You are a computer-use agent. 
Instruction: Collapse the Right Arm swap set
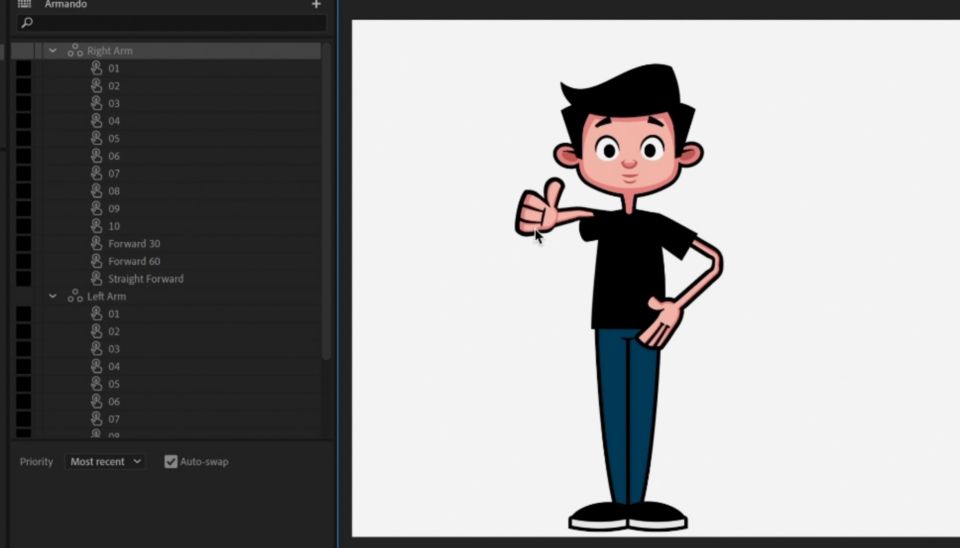click(53, 51)
